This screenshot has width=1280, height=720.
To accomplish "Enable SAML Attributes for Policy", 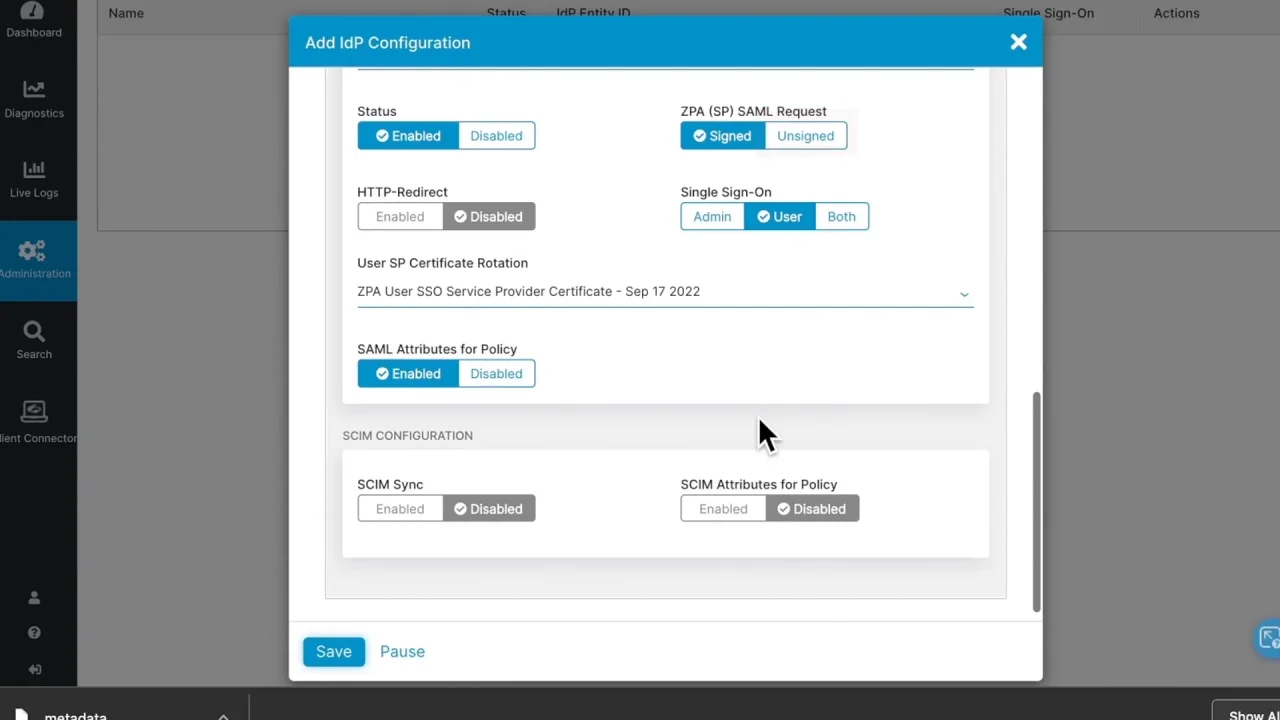I will click(x=408, y=374).
